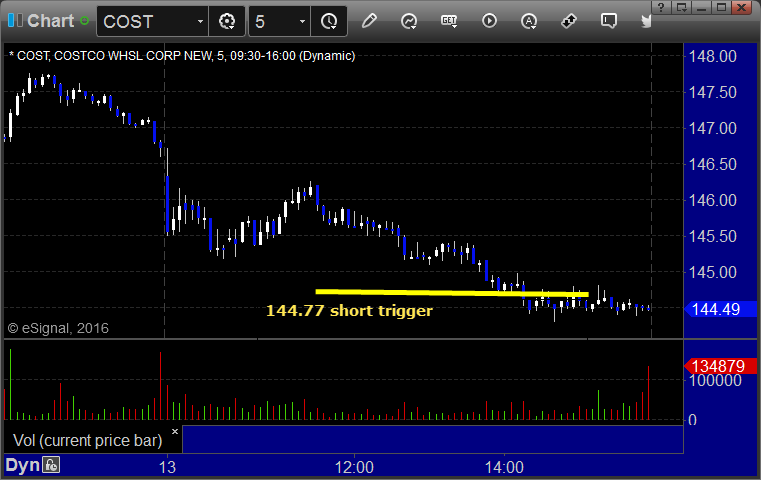The height and width of the screenshot is (480, 761).
Task: Open the chat comment icon
Action: tap(608, 21)
